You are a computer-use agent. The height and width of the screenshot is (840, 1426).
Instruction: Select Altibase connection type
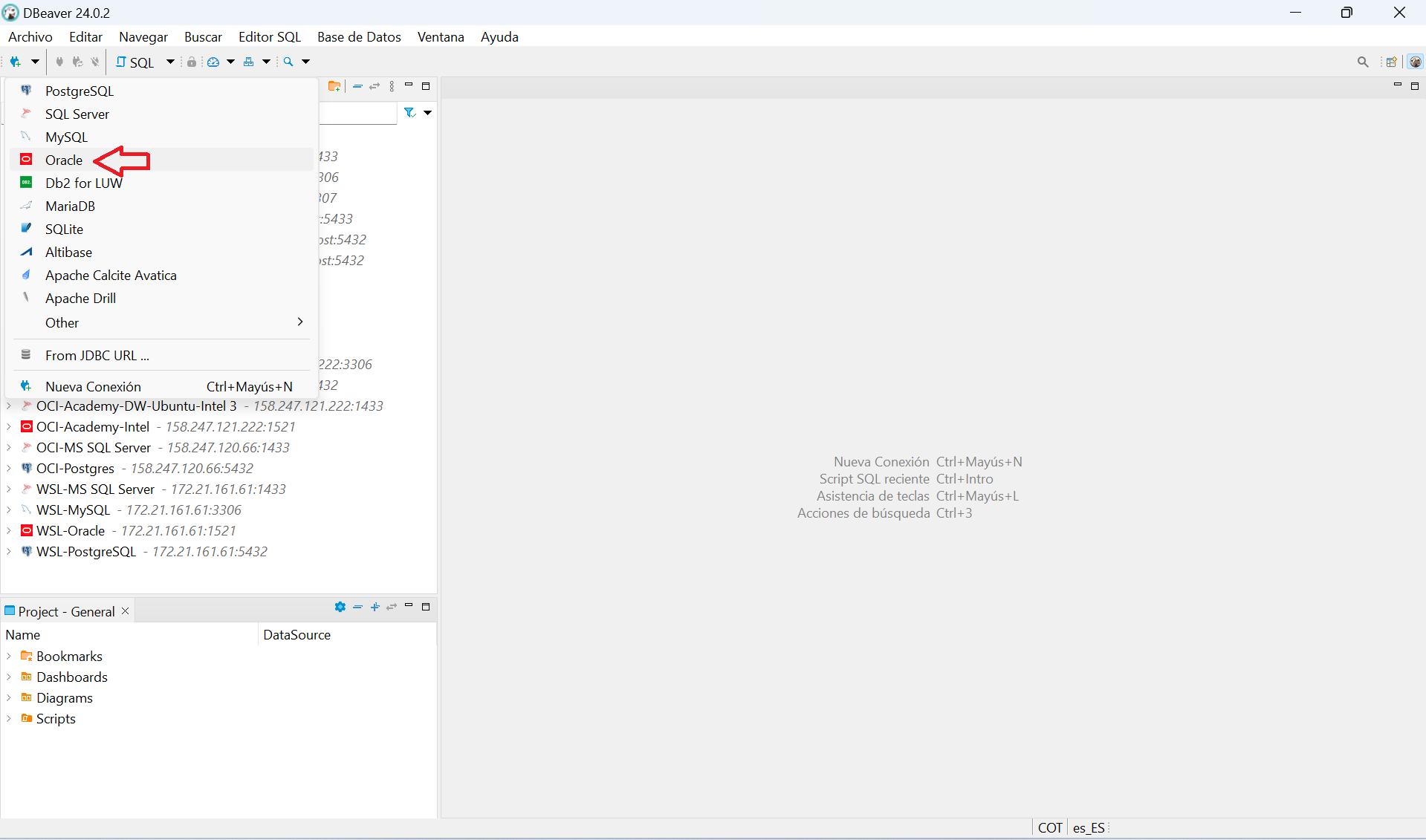(161, 252)
